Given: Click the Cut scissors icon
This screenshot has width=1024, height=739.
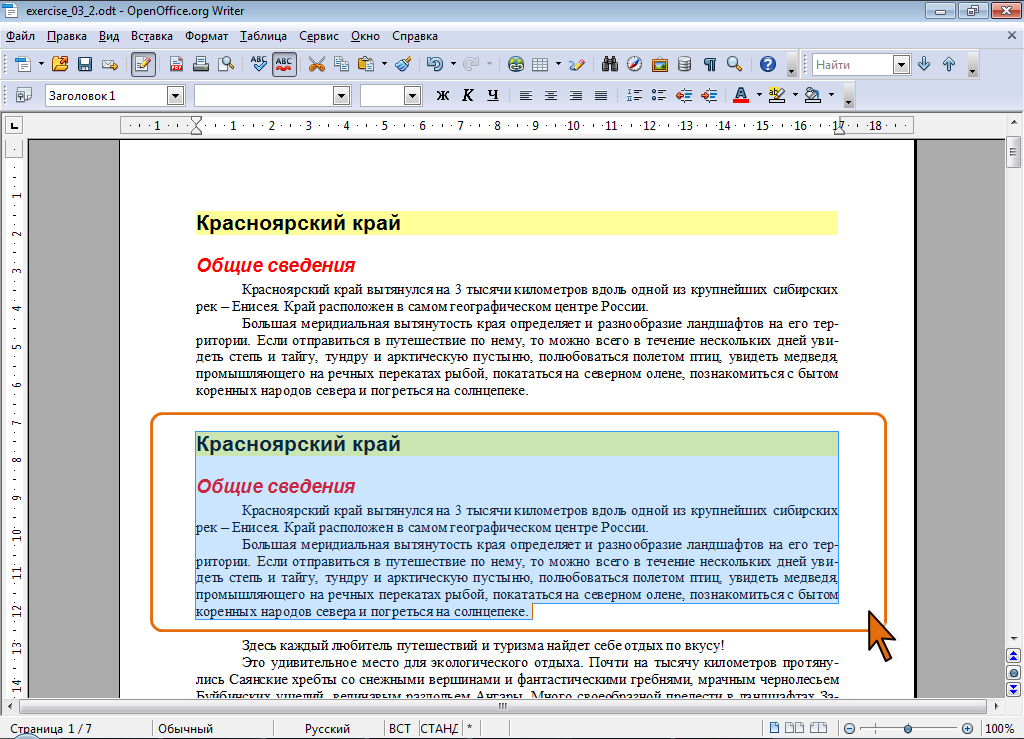Looking at the screenshot, I should tap(317, 64).
